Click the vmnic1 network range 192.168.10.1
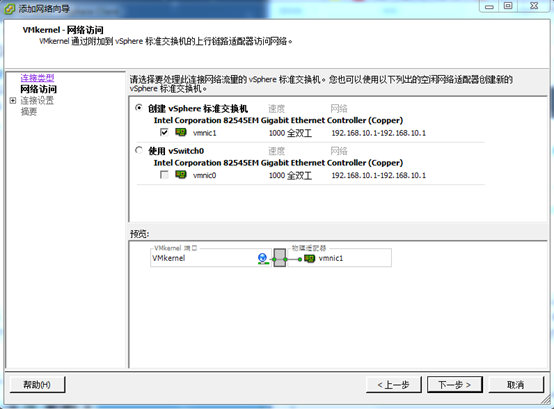Viewport: 554px width, 409px height. tap(378, 133)
